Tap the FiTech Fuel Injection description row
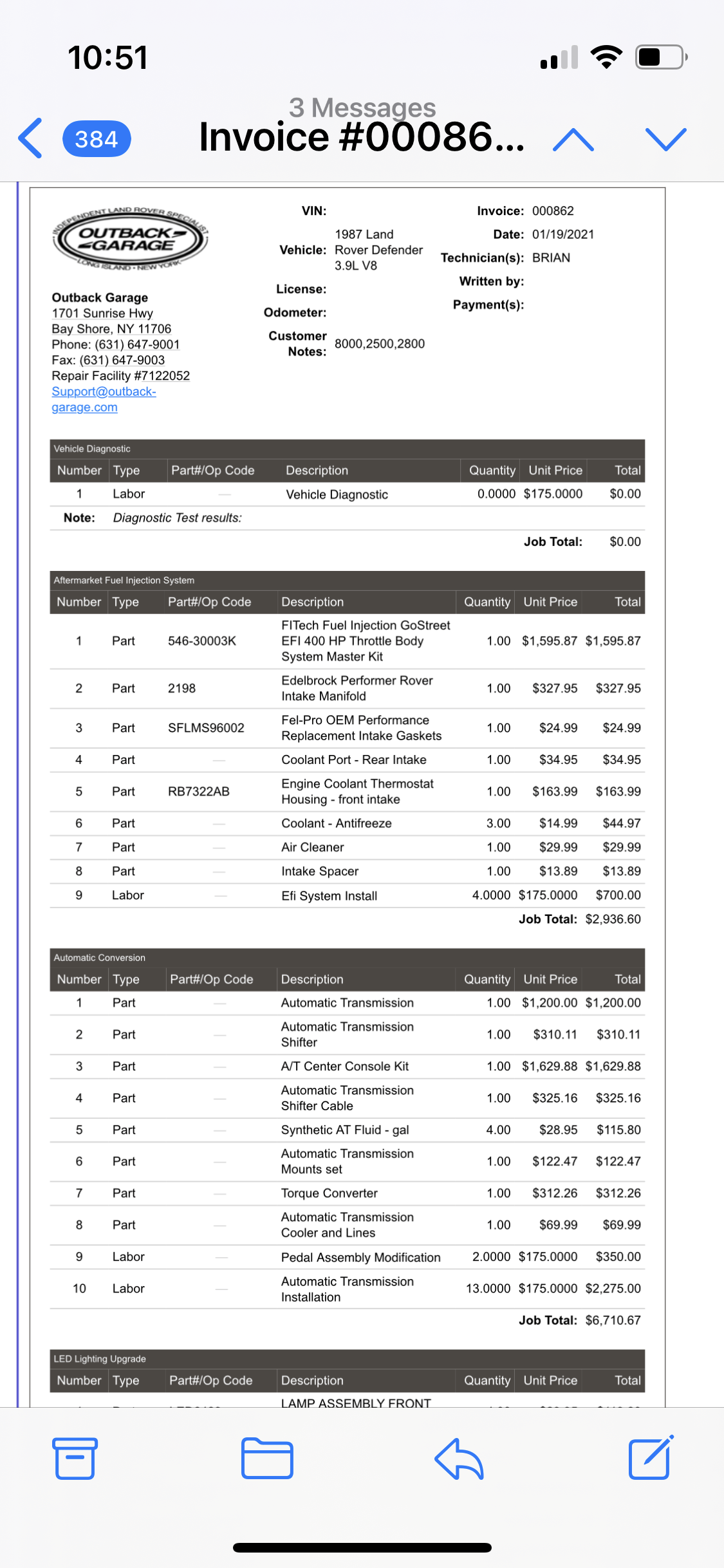 tap(365, 641)
